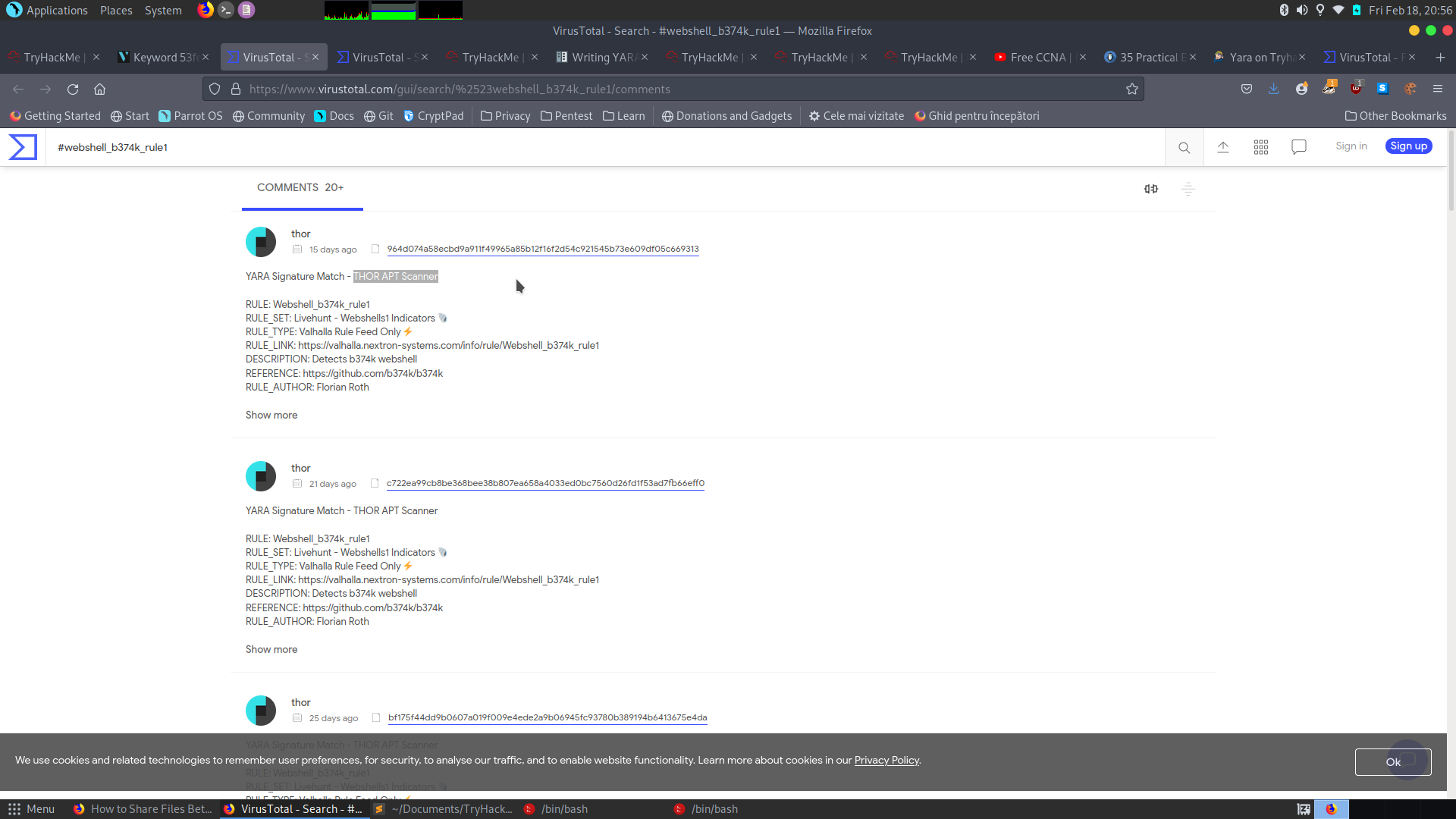Image resolution: width=1456 pixels, height=819 pixels.
Task: Open the file upload icon
Action: pos(1222,147)
